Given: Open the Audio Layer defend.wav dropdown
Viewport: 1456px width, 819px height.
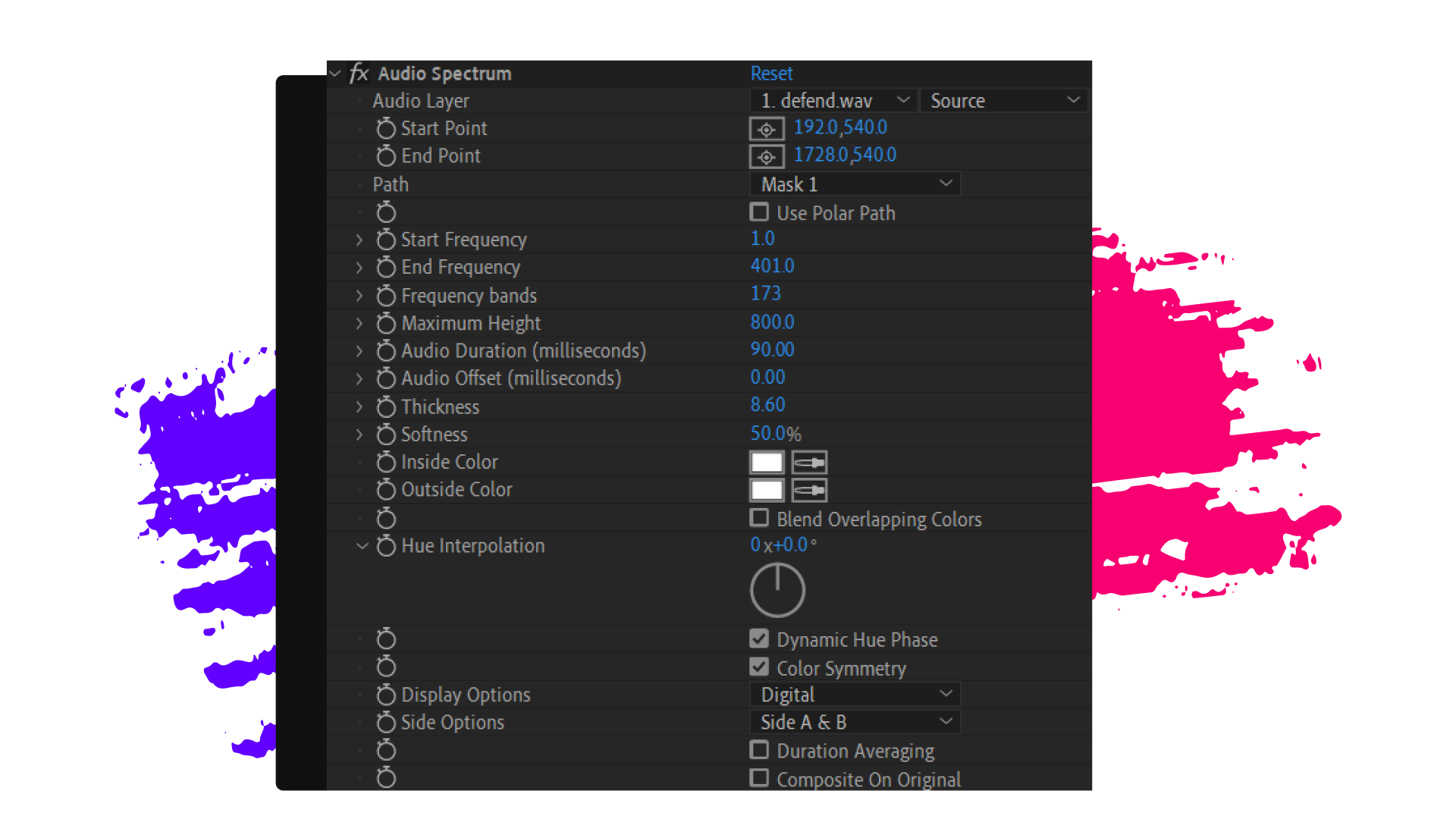Looking at the screenshot, I should click(x=833, y=101).
